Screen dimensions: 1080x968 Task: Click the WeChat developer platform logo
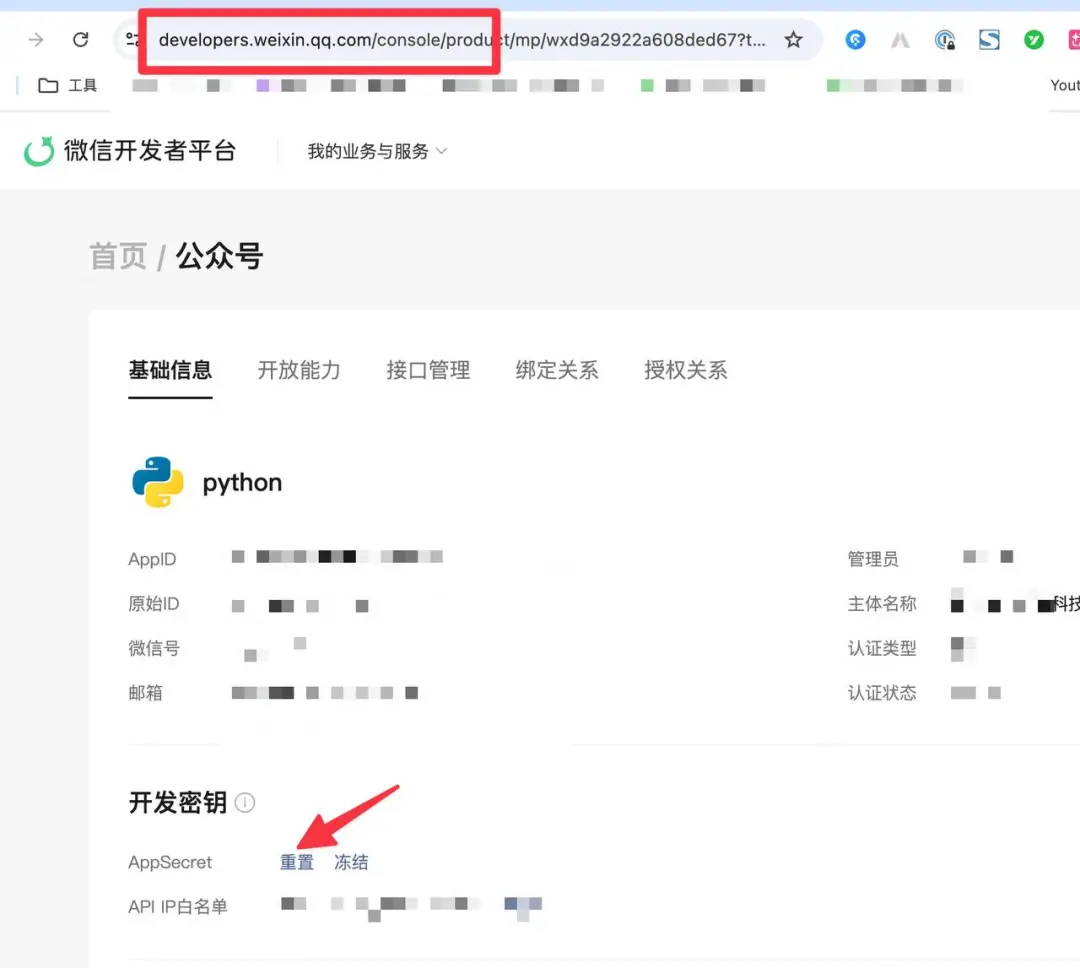tap(129, 151)
